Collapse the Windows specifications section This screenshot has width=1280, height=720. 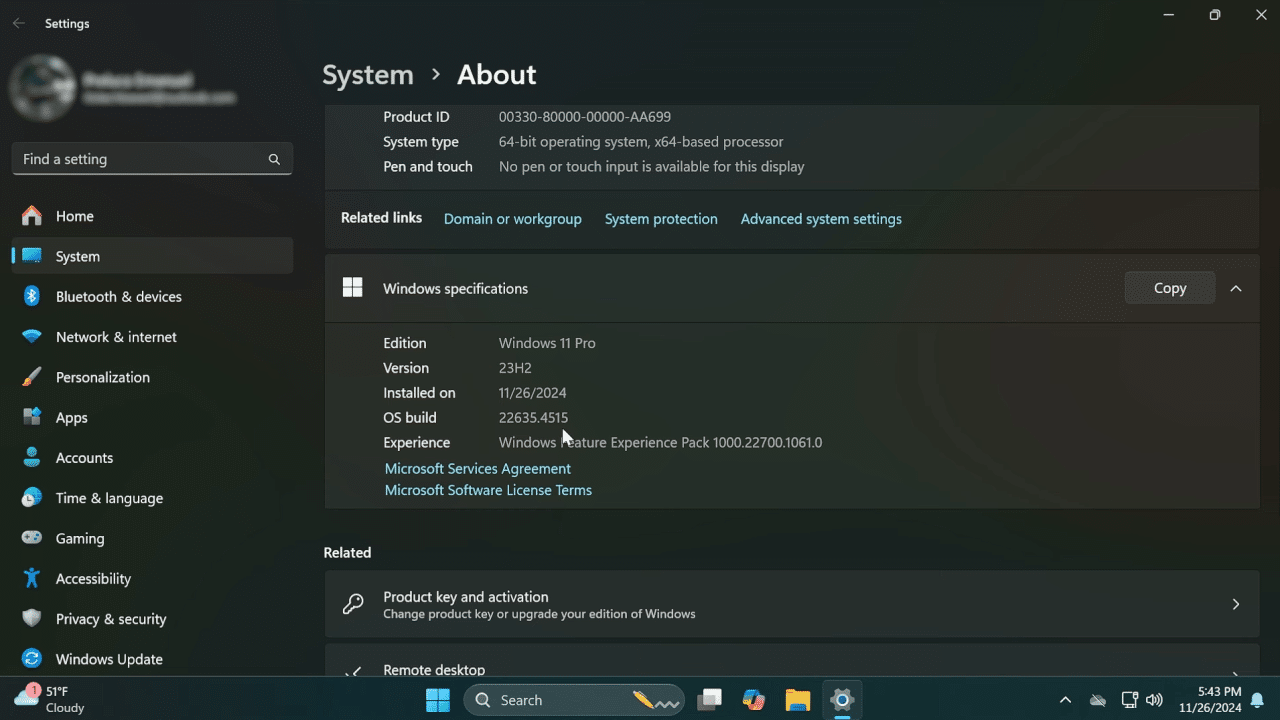[1236, 288]
